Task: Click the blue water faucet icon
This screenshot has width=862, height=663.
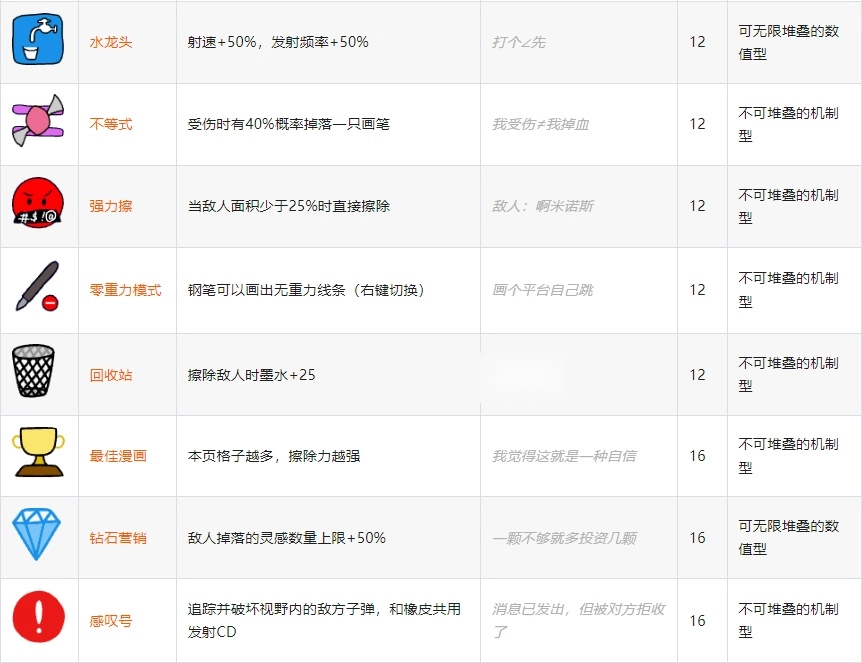Action: click(37, 41)
